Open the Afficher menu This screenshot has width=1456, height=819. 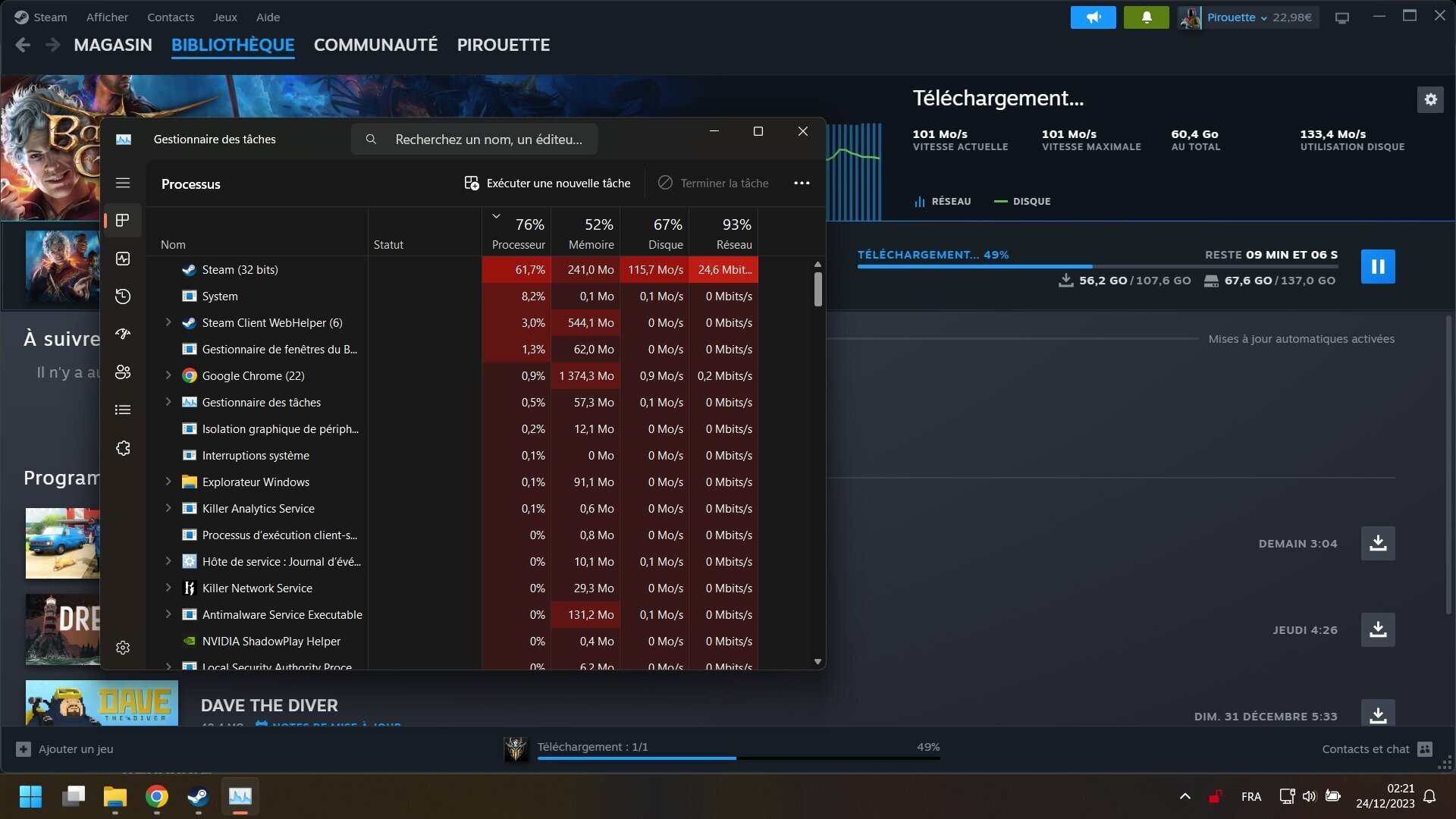point(107,17)
